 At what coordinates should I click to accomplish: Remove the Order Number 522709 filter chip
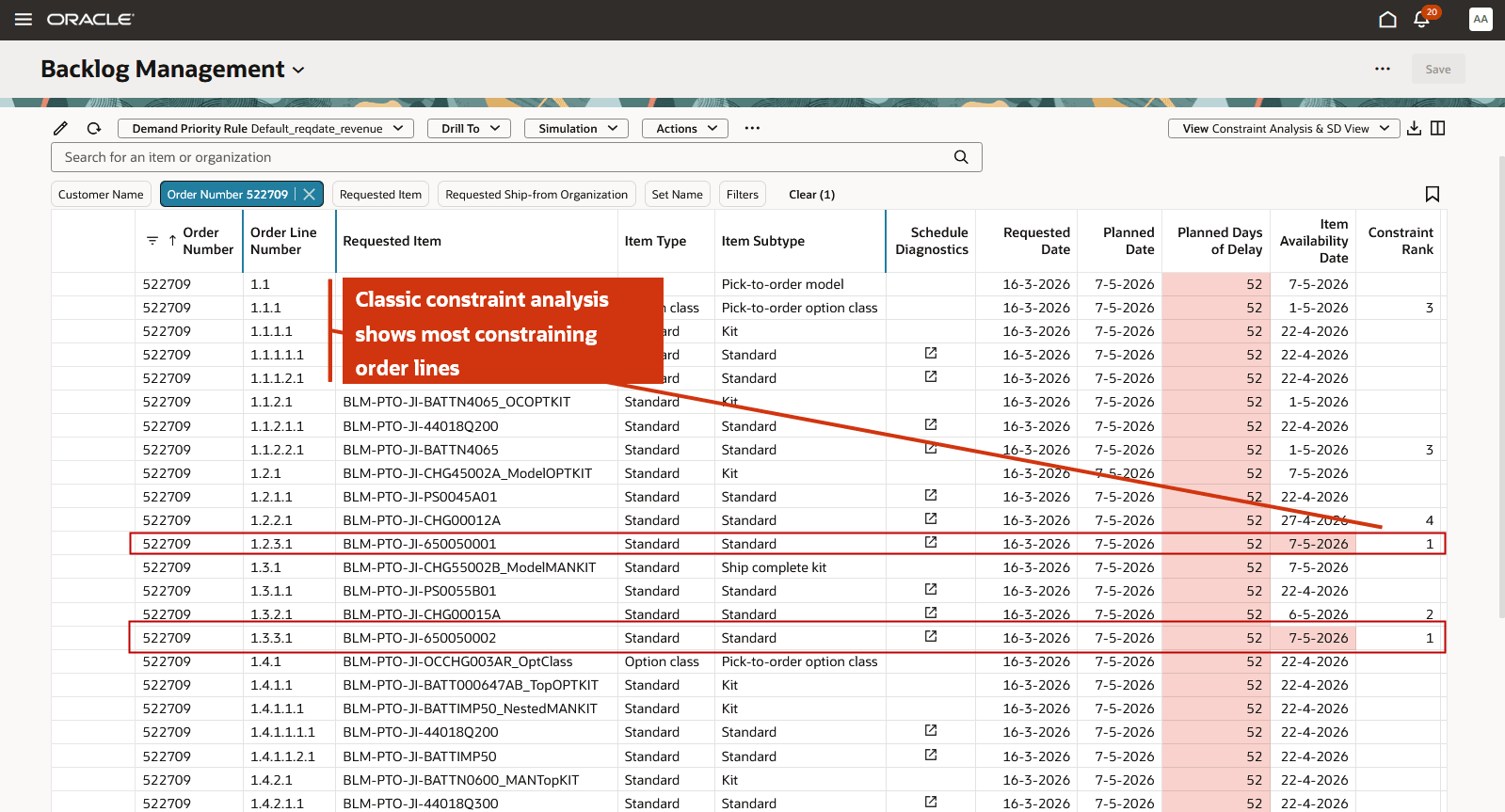click(x=309, y=194)
